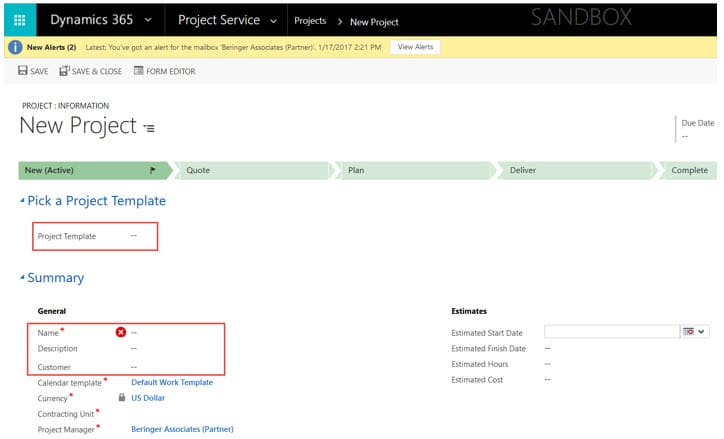Open Beringer Associates (Partner) link
The width and height of the screenshot is (724, 439).
182,429
